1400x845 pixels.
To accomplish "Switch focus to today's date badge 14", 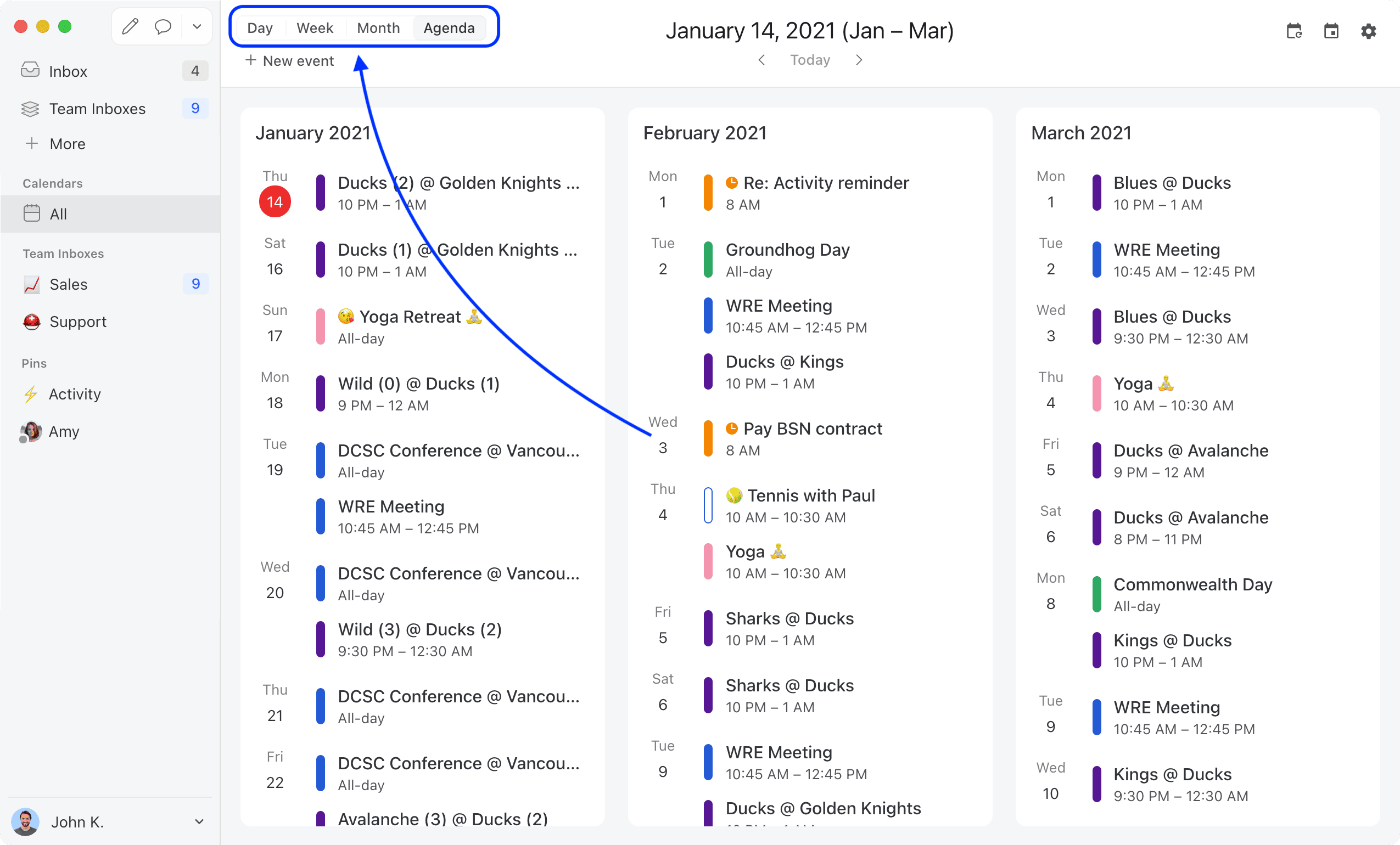I will 275,201.
